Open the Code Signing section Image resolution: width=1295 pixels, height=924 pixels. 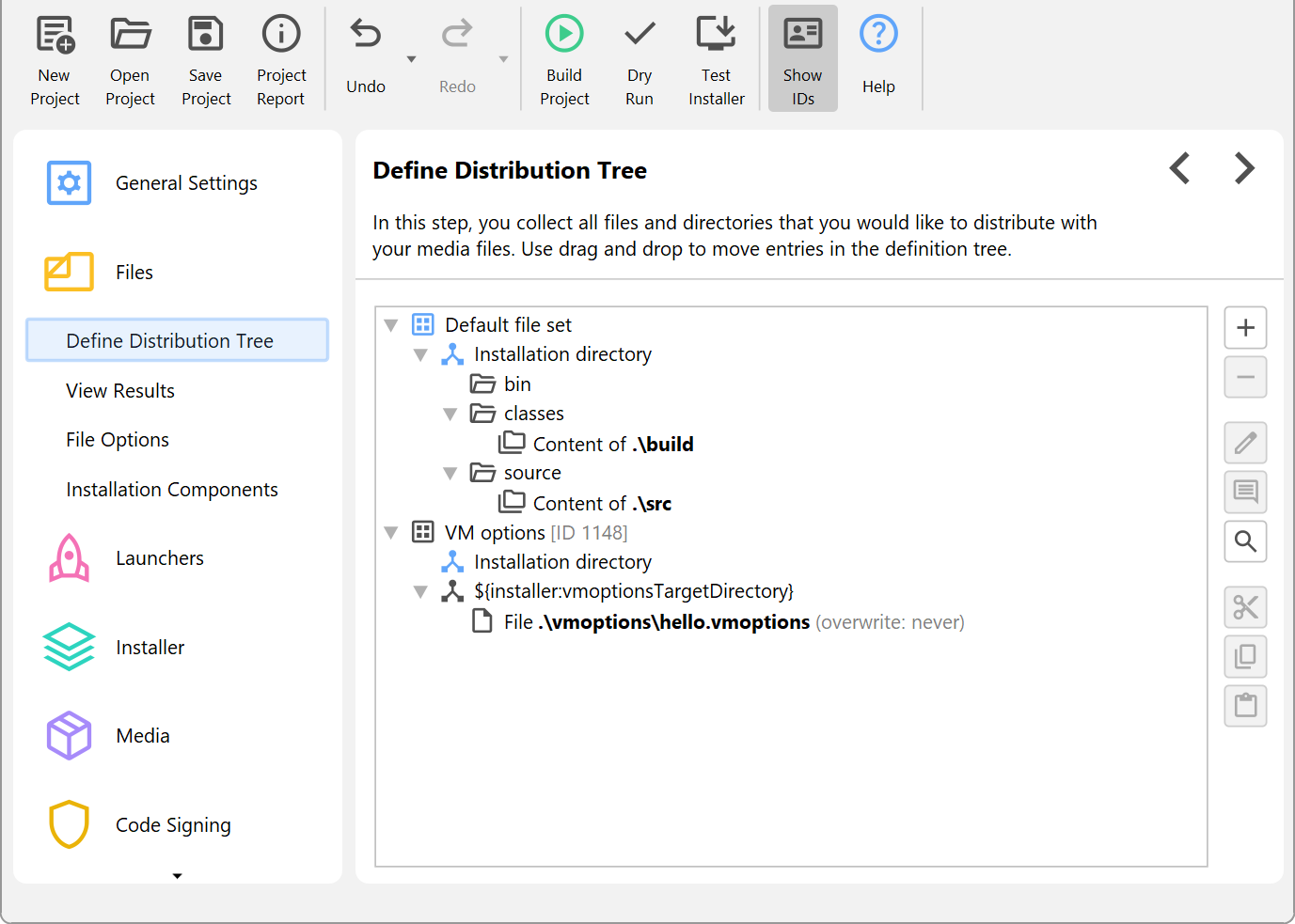click(x=173, y=825)
